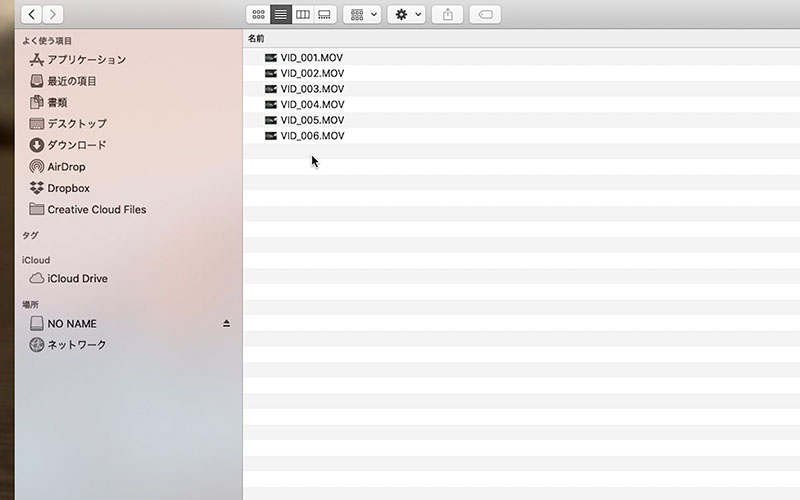Screen dimensions: 800x500
Task: Open AirDrop in the sidebar
Action: [66, 167]
